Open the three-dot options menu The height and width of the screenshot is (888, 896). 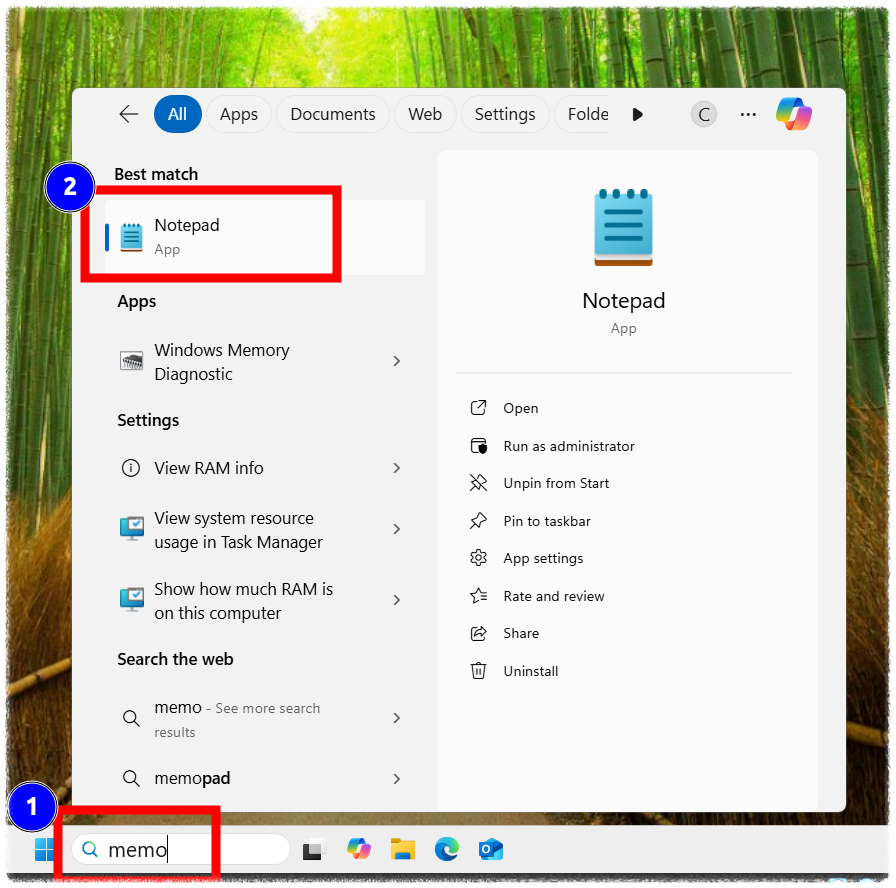coord(748,115)
